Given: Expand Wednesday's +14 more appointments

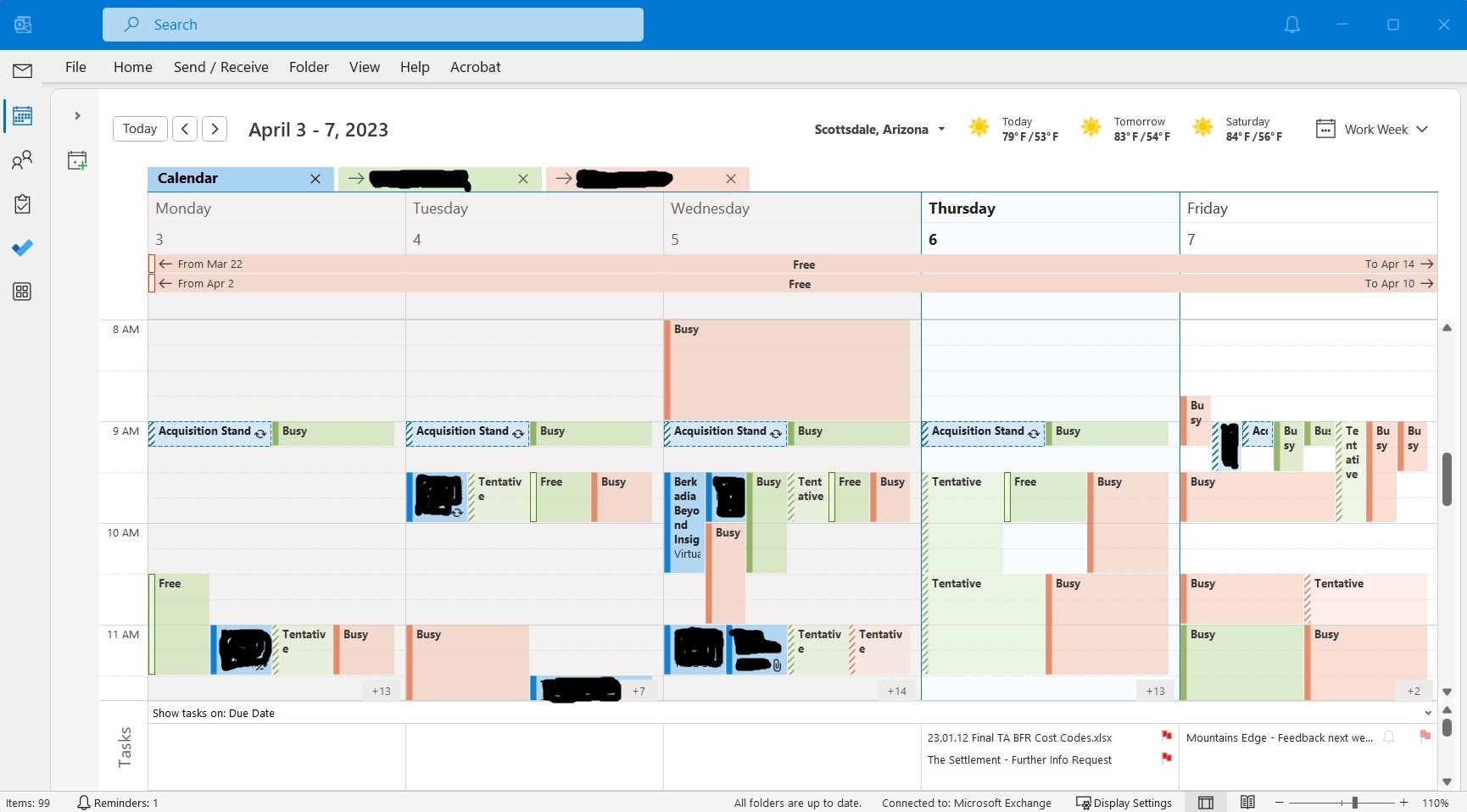Looking at the screenshot, I should click(896, 691).
